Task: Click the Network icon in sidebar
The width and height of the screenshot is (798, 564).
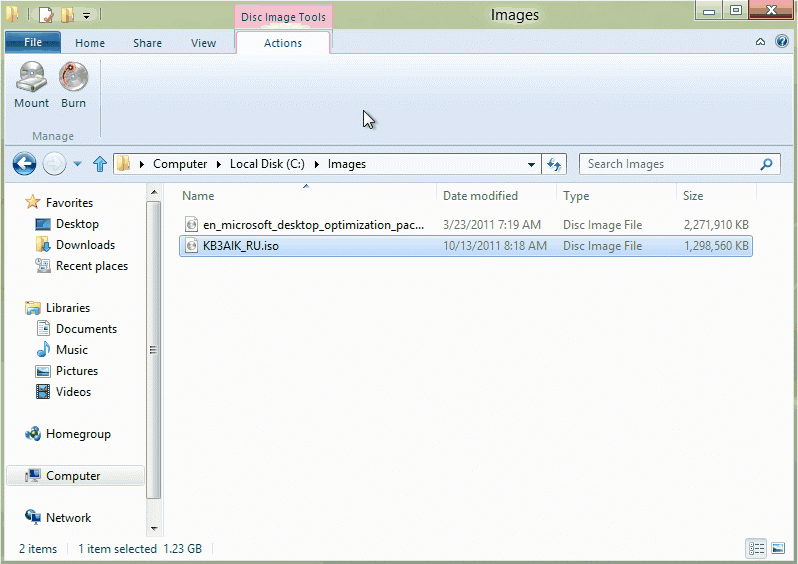Action: 33,517
